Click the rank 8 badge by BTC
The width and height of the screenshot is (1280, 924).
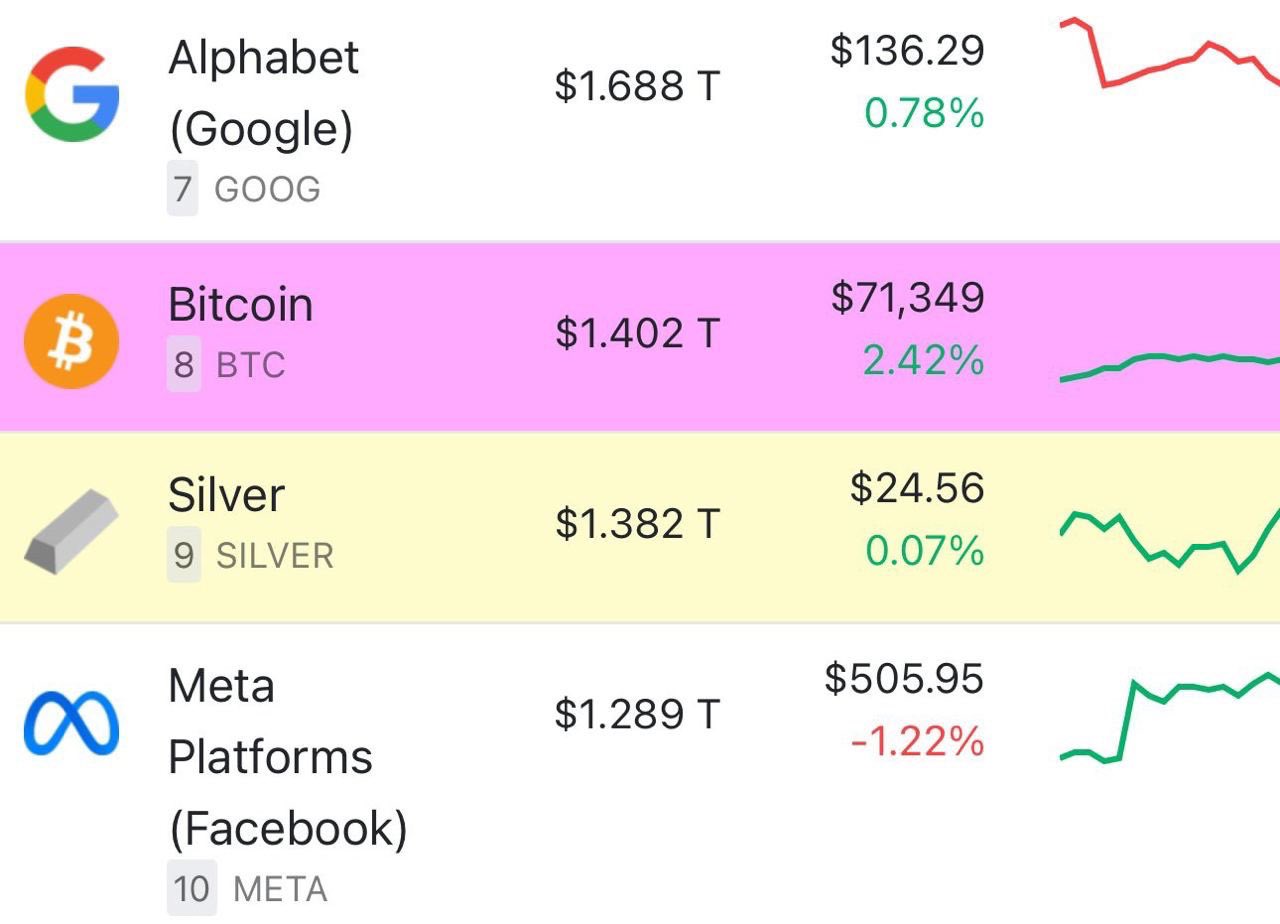coord(183,366)
